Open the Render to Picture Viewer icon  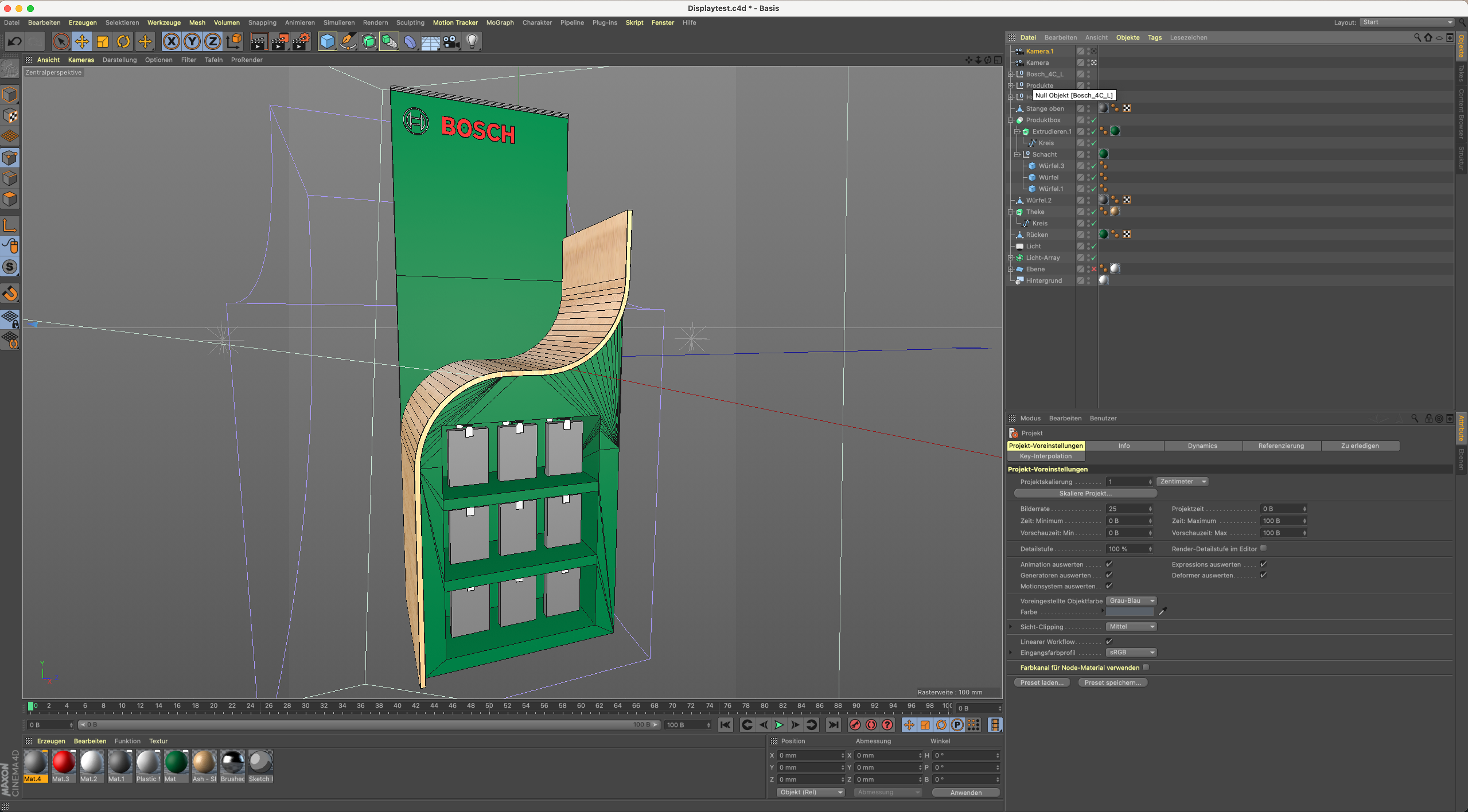pos(280,42)
